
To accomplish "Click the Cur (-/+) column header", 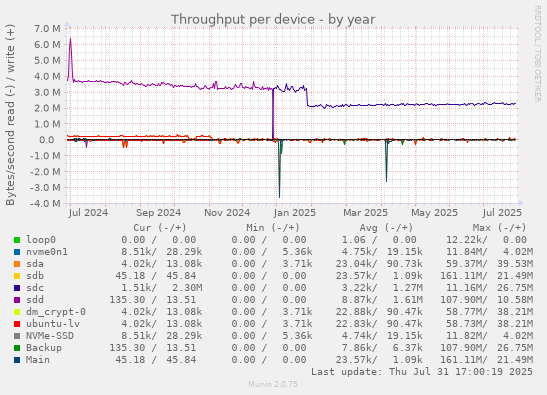I will point(160,228).
